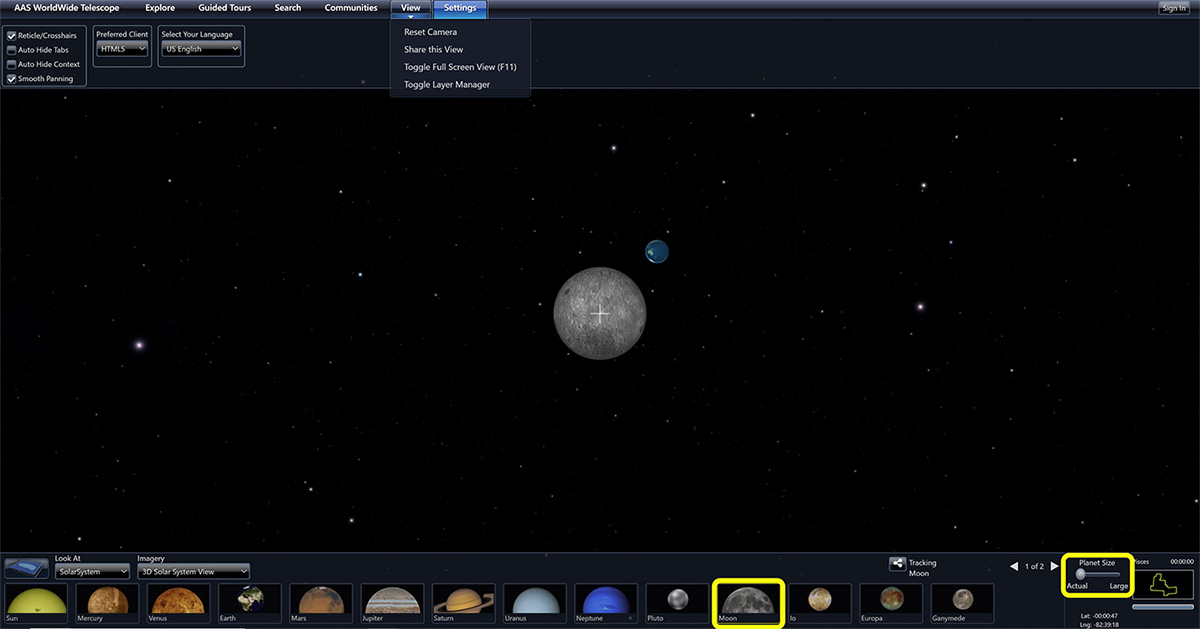The height and width of the screenshot is (629, 1200).
Task: Open the Guided Tours tab
Action: [224, 8]
